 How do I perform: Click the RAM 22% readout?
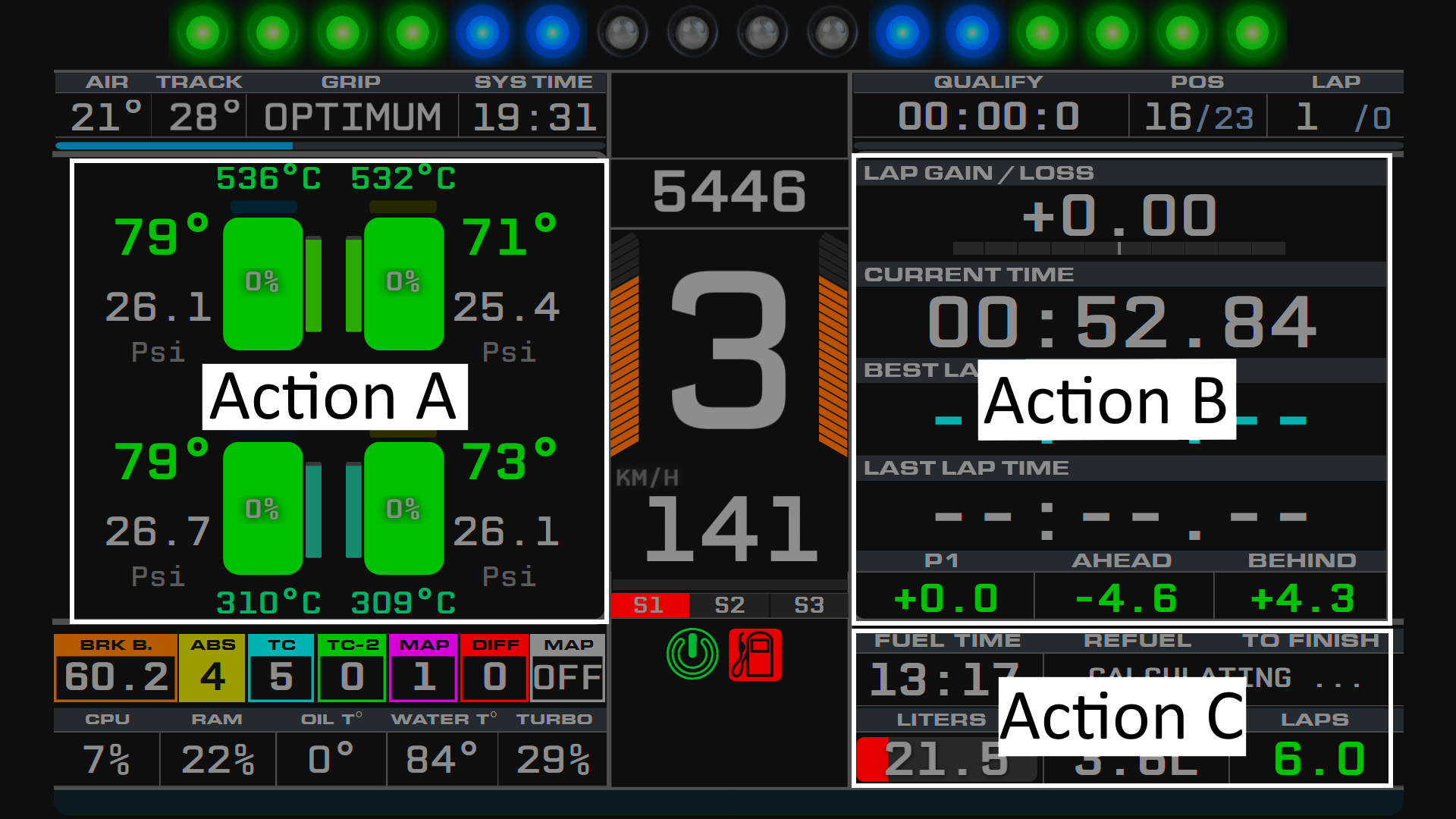pyautogui.click(x=218, y=759)
